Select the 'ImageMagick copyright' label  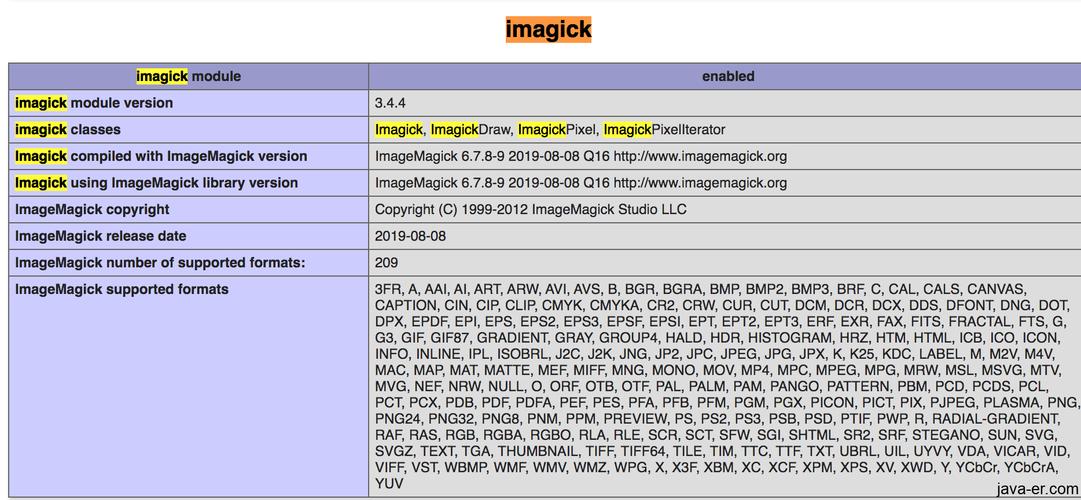coord(92,209)
